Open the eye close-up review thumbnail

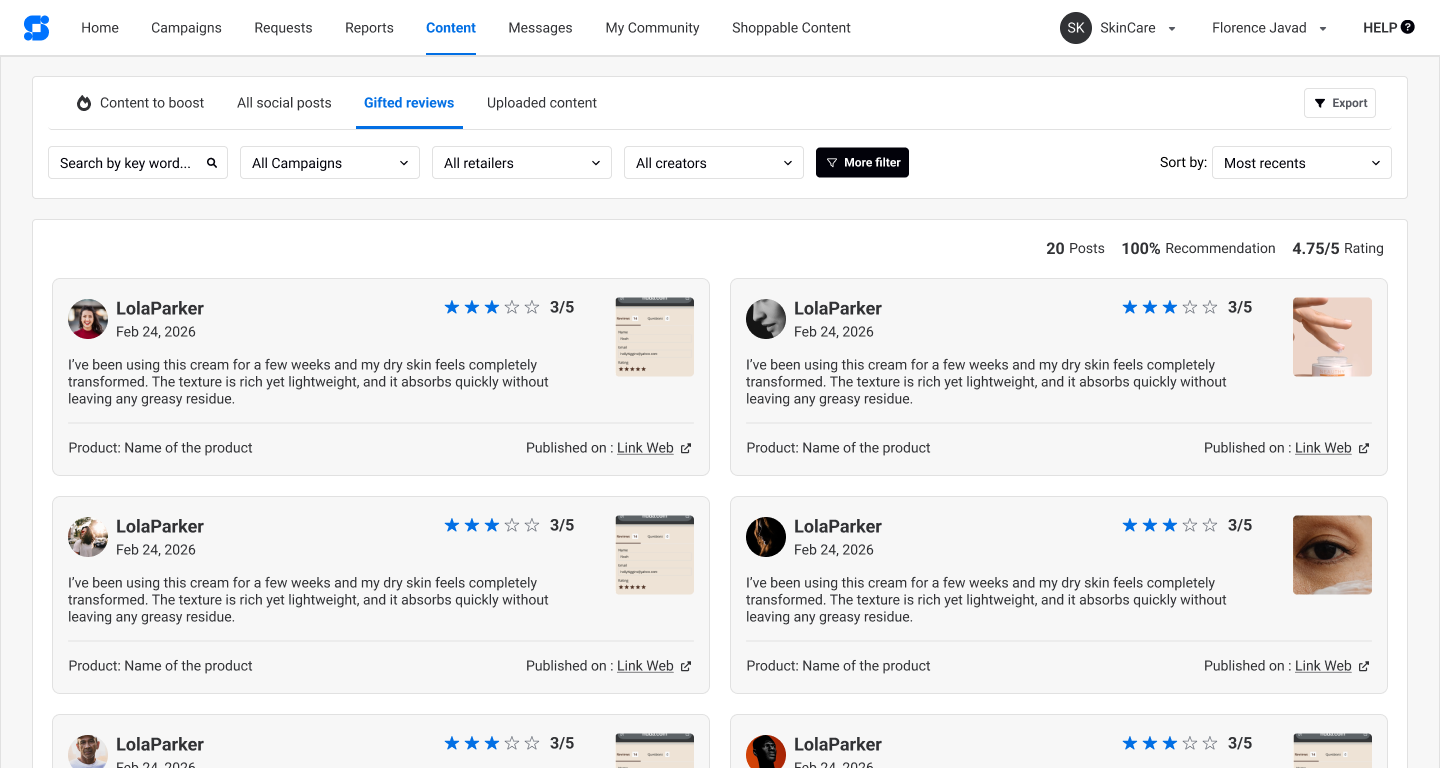1332,555
